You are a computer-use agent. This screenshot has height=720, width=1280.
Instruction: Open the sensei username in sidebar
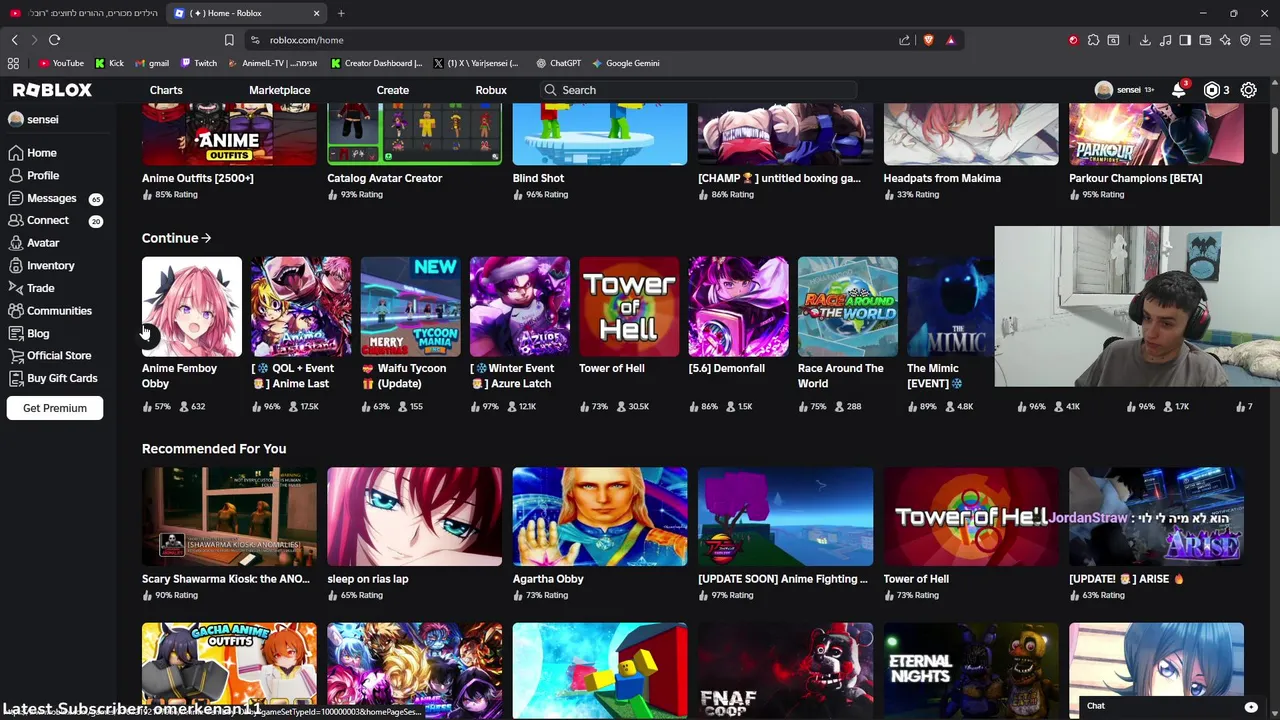click(42, 119)
